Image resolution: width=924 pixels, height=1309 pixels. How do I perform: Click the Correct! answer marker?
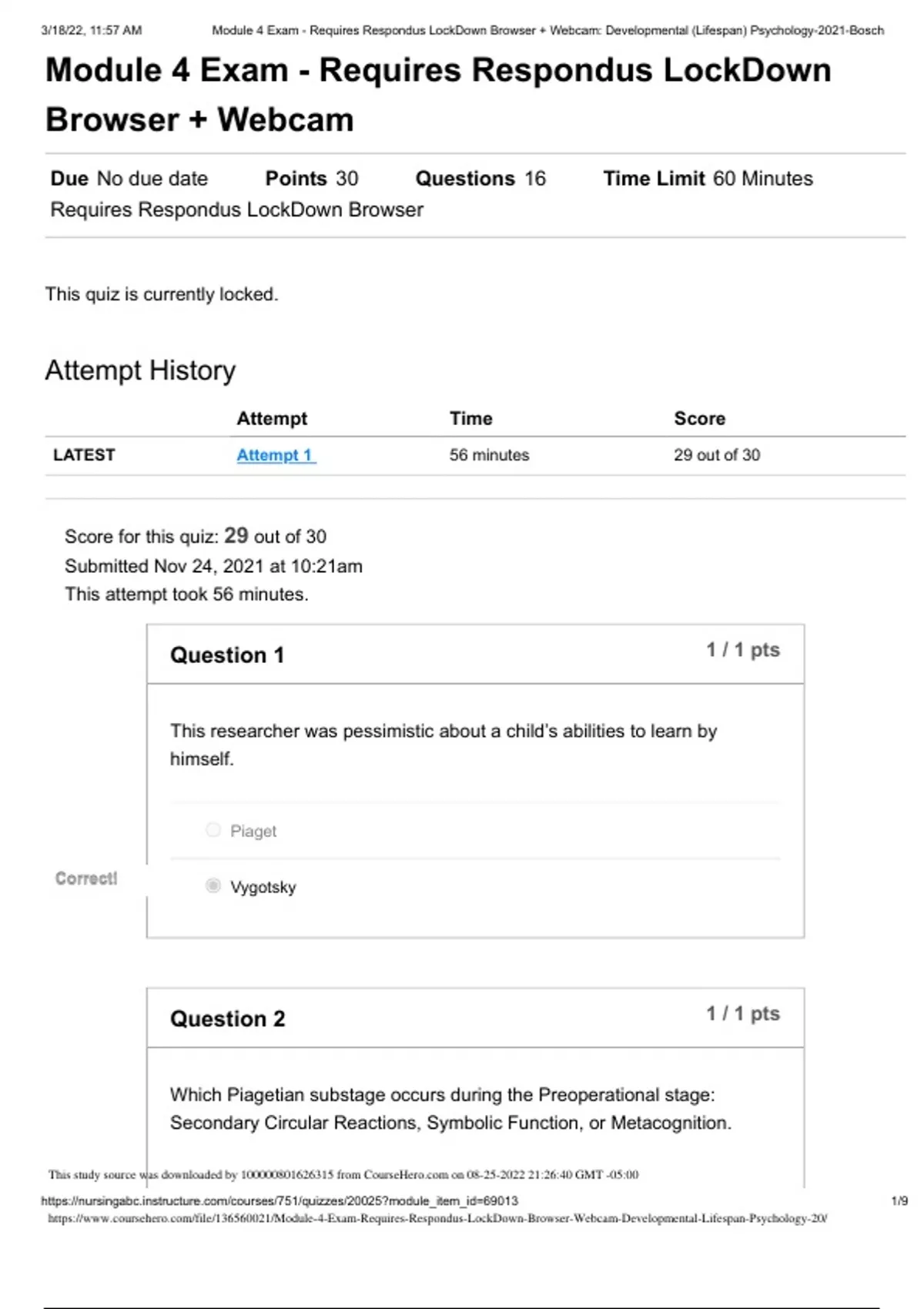click(x=86, y=879)
